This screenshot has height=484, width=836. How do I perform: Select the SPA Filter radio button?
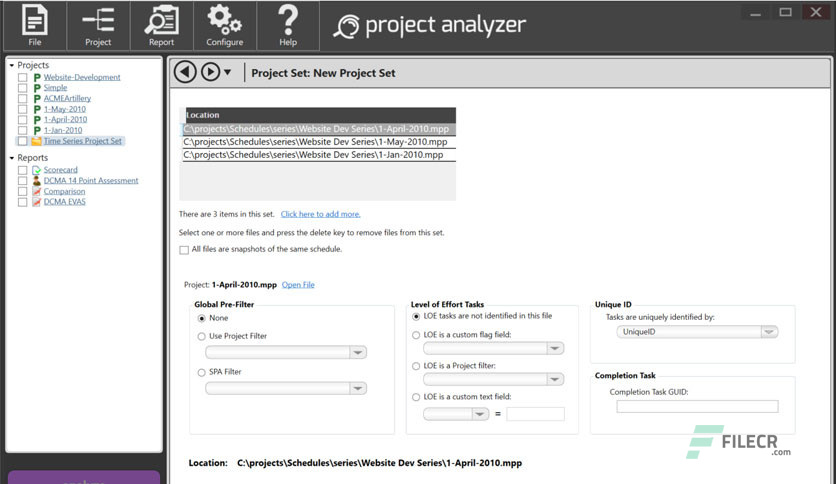pyautogui.click(x=202, y=372)
